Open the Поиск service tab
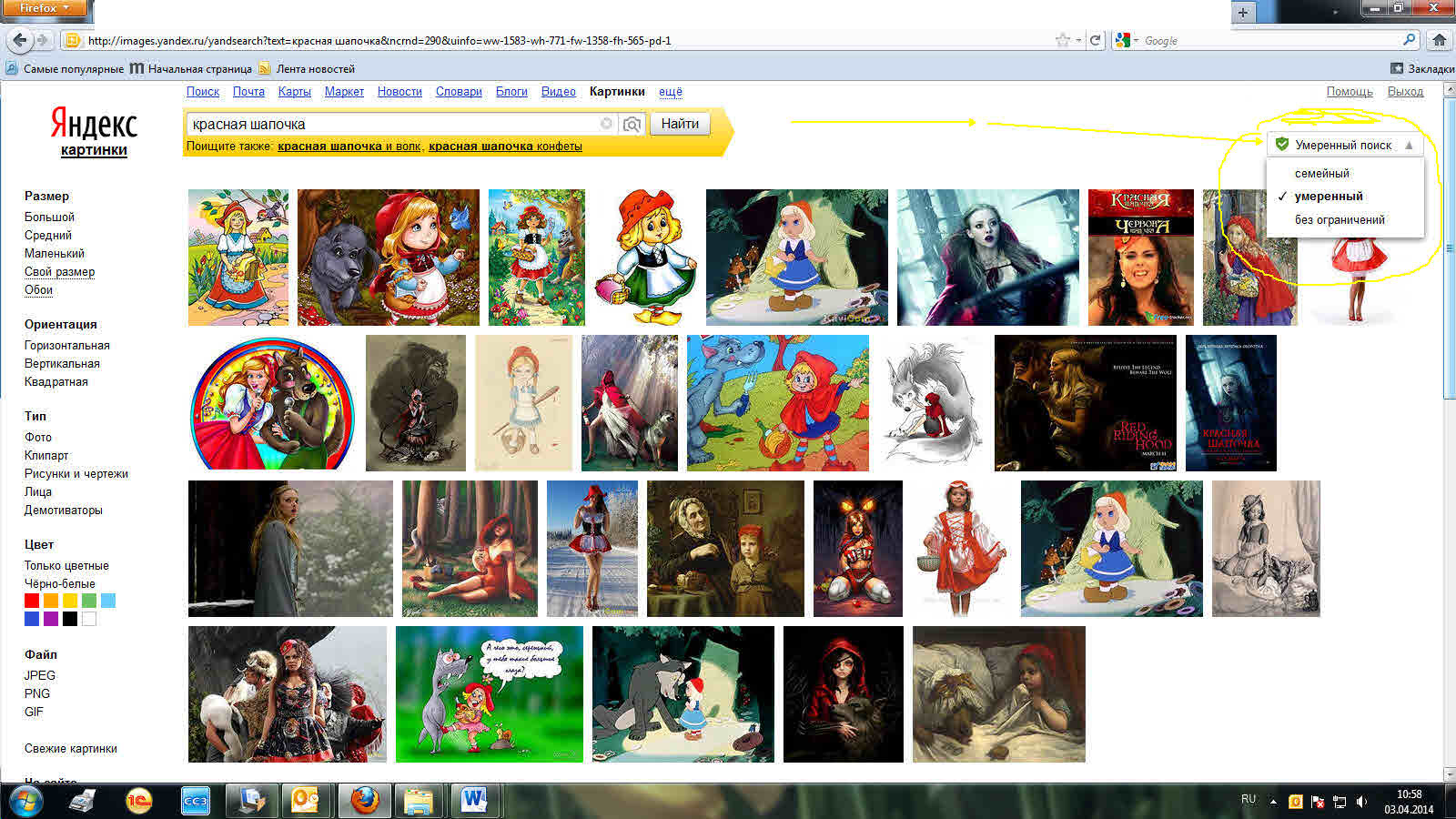Image resolution: width=1456 pixels, height=819 pixels. point(203,91)
